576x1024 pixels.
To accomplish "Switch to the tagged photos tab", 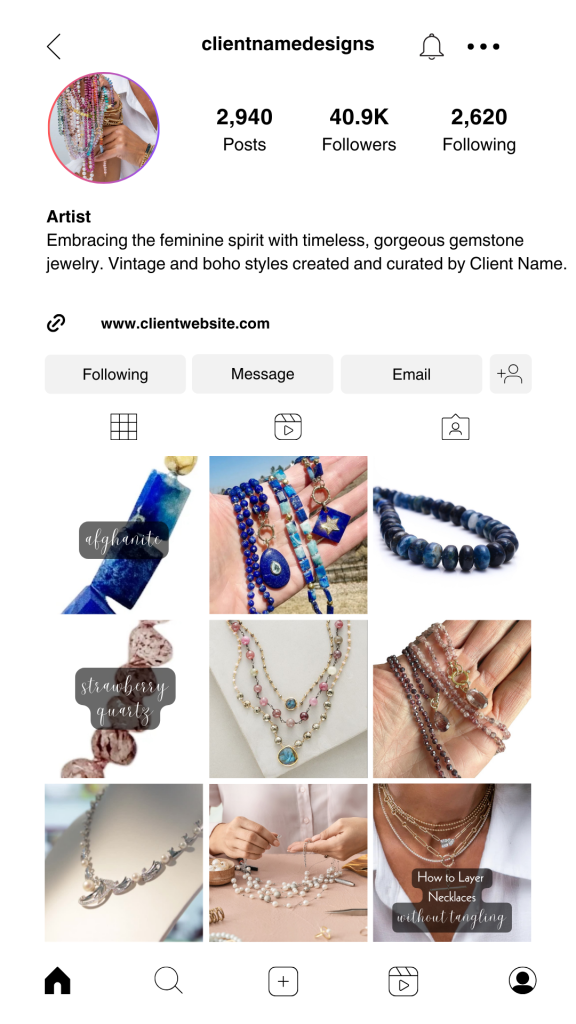I will tap(455, 427).
